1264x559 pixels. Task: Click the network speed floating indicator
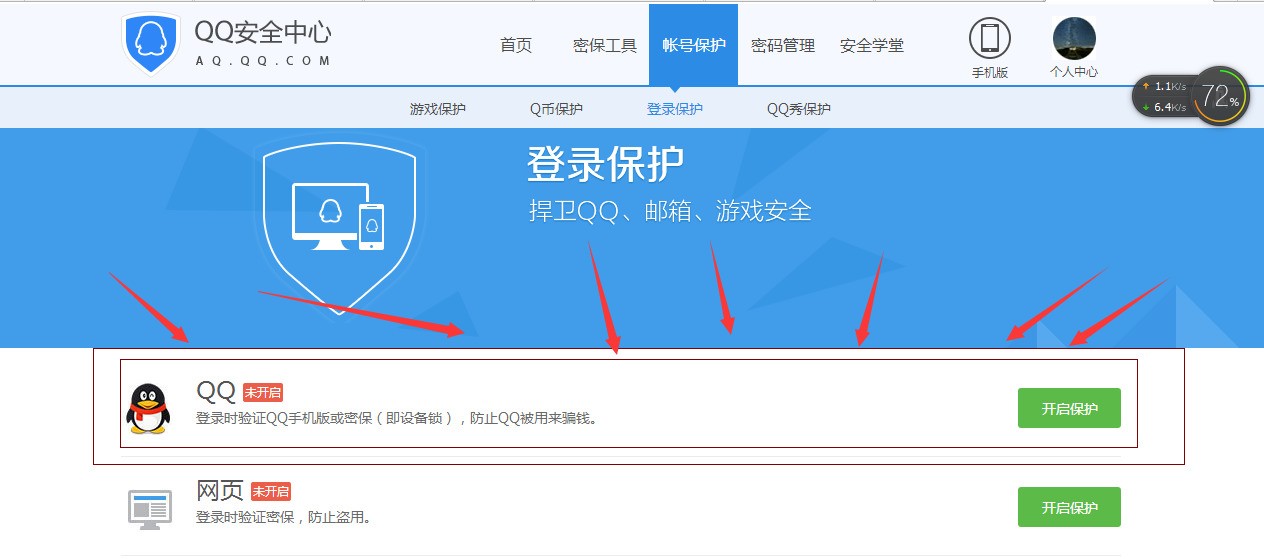(1165, 96)
